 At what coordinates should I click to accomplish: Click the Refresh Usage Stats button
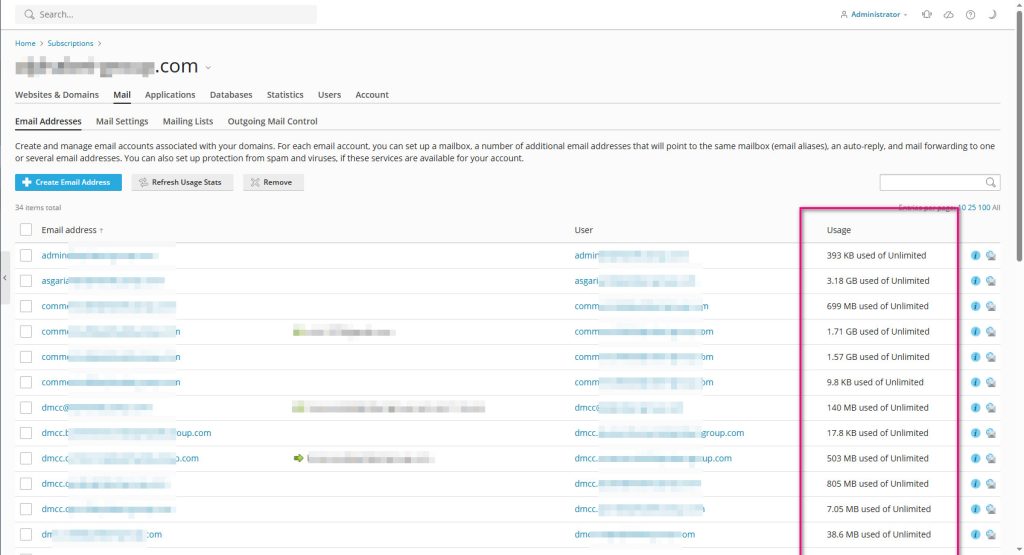coord(181,182)
